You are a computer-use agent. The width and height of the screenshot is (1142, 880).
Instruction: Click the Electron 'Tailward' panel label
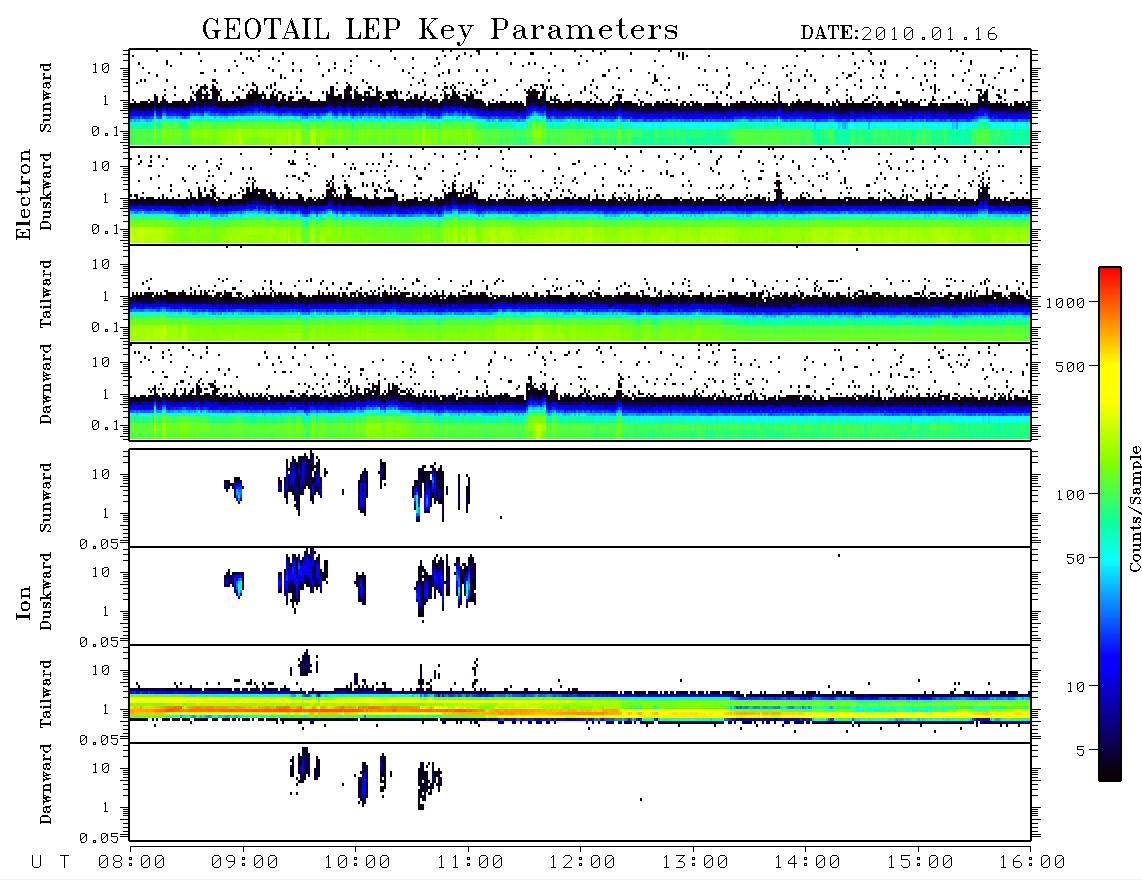pyautogui.click(x=46, y=294)
